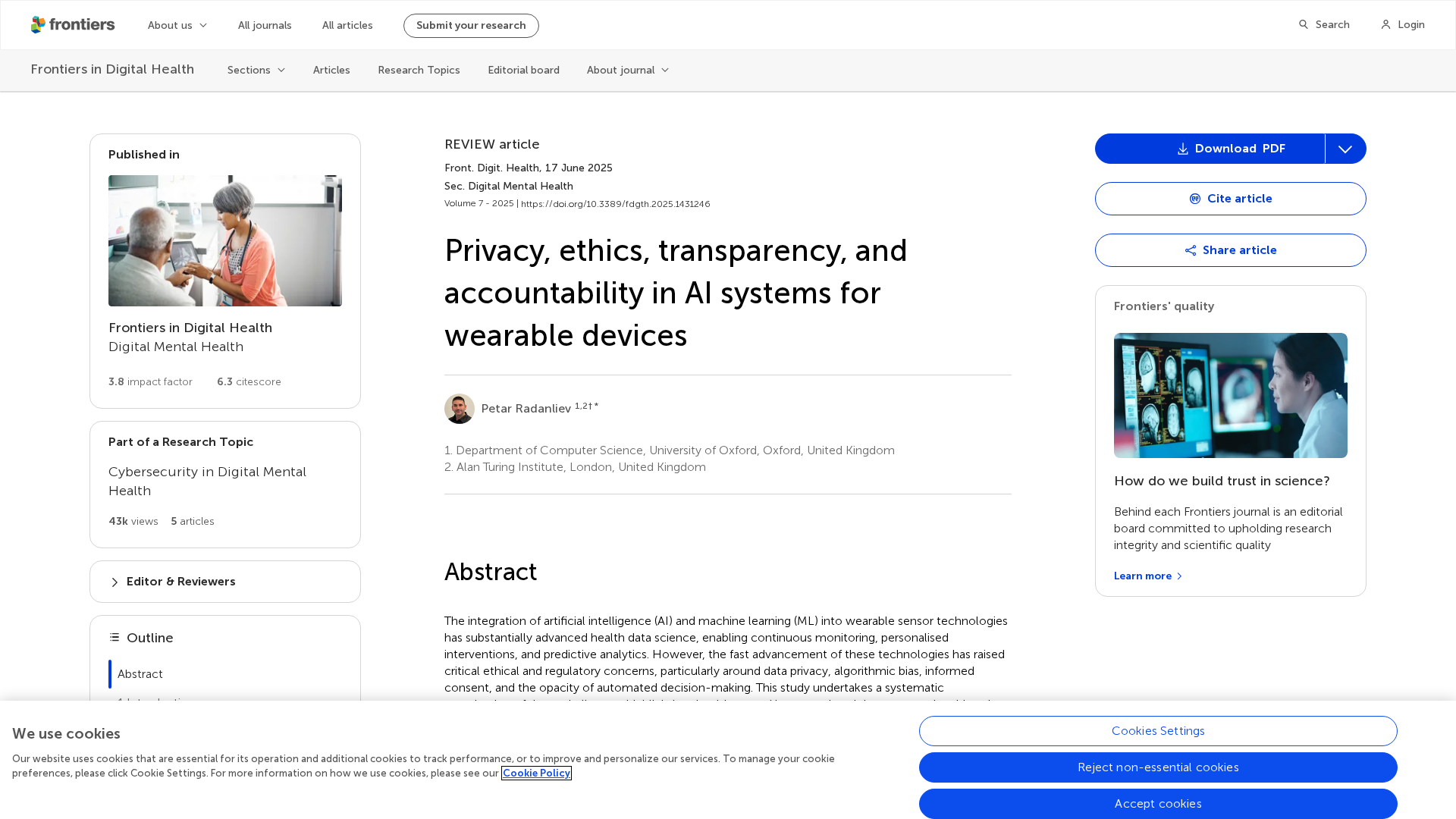Image resolution: width=1456 pixels, height=819 pixels.
Task: Click the Outline list icon
Action: tap(115, 638)
